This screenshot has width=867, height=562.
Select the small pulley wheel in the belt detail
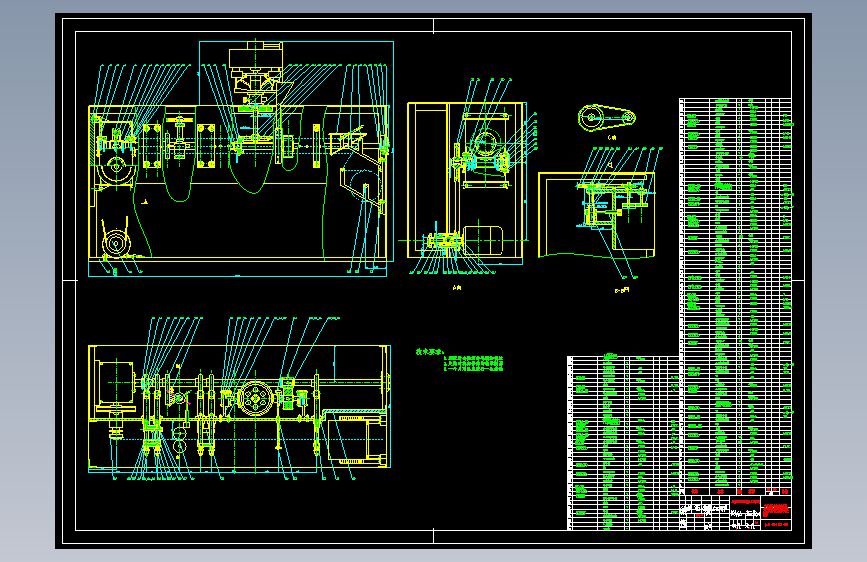click(629, 117)
